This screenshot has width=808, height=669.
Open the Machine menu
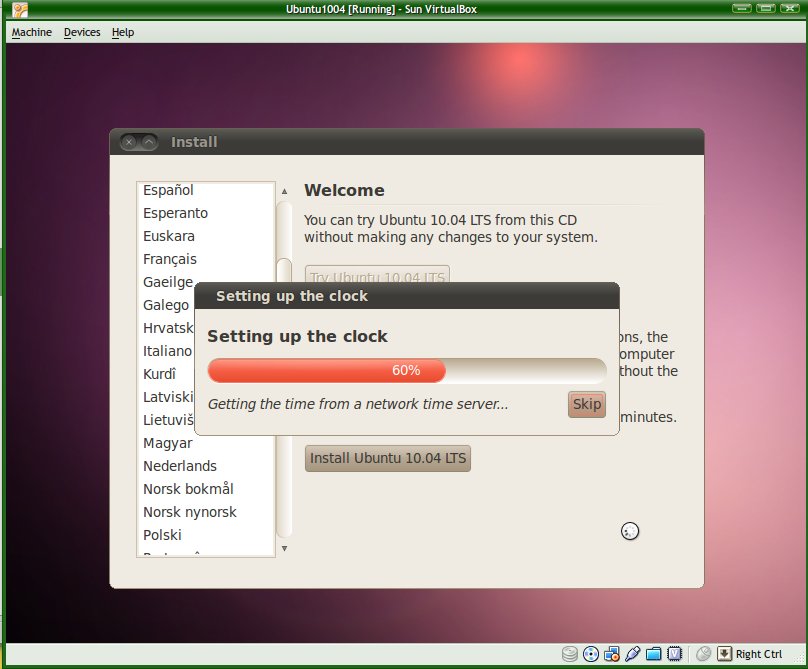31,32
